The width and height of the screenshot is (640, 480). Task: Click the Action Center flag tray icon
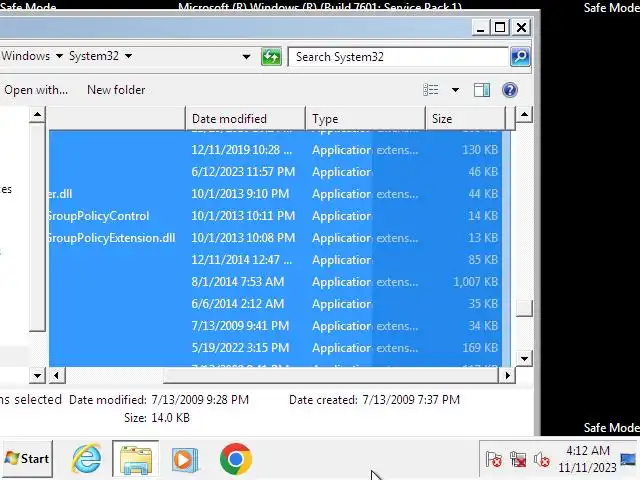click(493, 460)
